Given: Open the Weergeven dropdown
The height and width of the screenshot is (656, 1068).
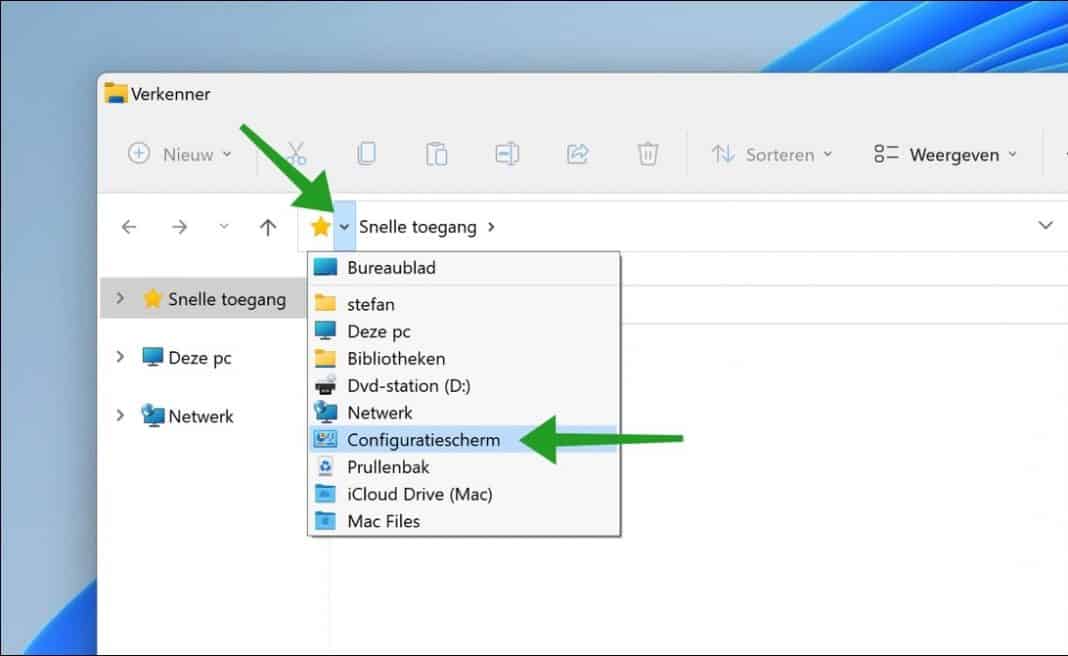Looking at the screenshot, I should [x=945, y=155].
